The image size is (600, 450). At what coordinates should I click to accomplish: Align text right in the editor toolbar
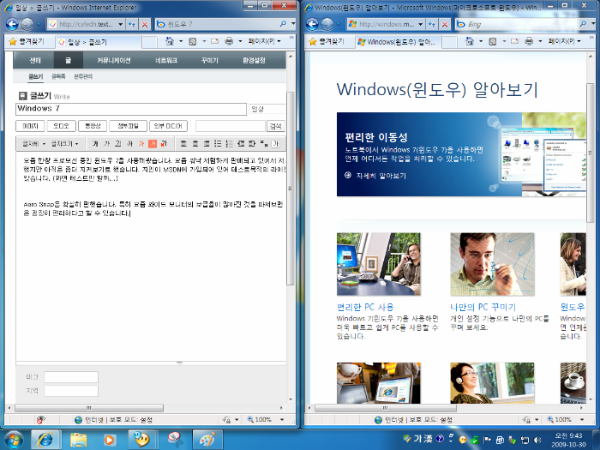tap(207, 143)
